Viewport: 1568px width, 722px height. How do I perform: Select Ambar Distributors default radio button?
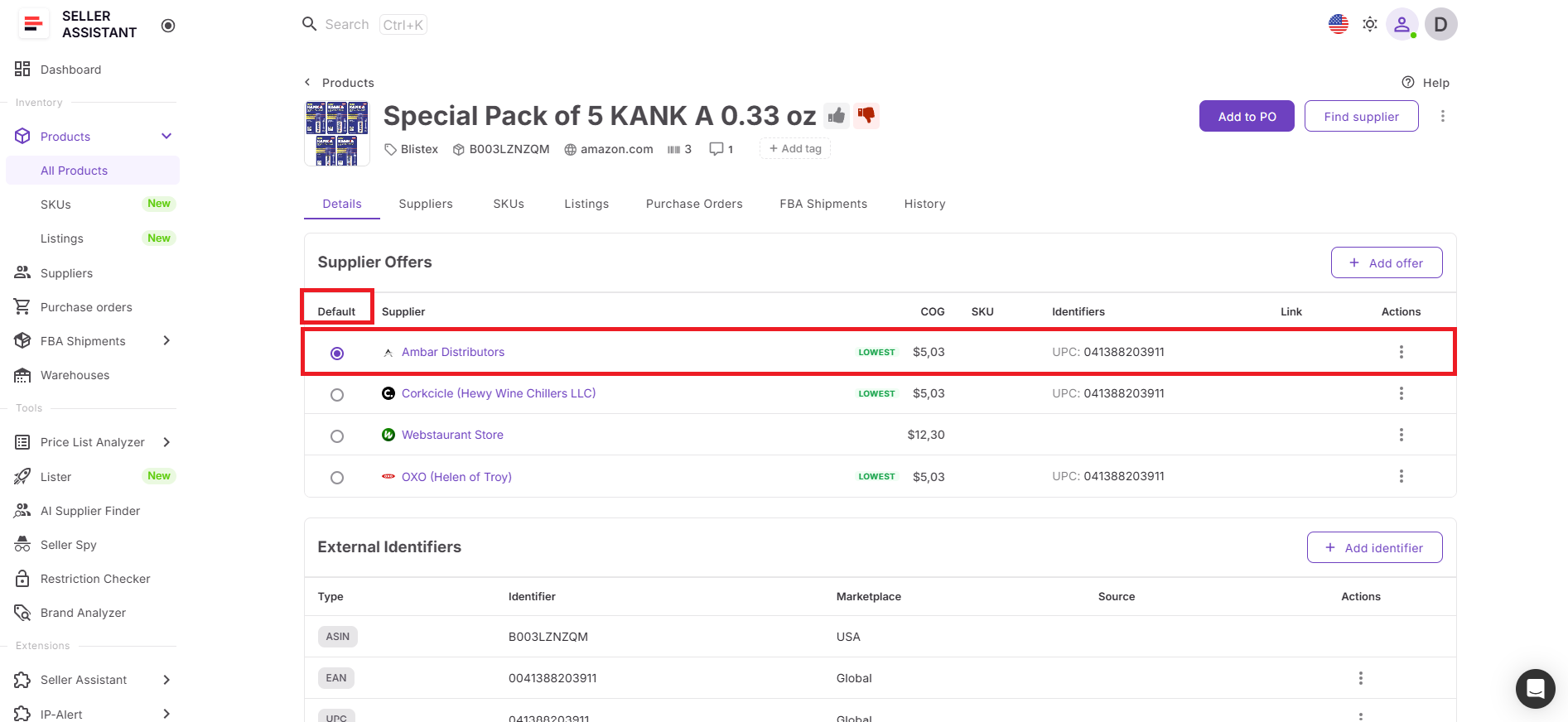pos(337,354)
